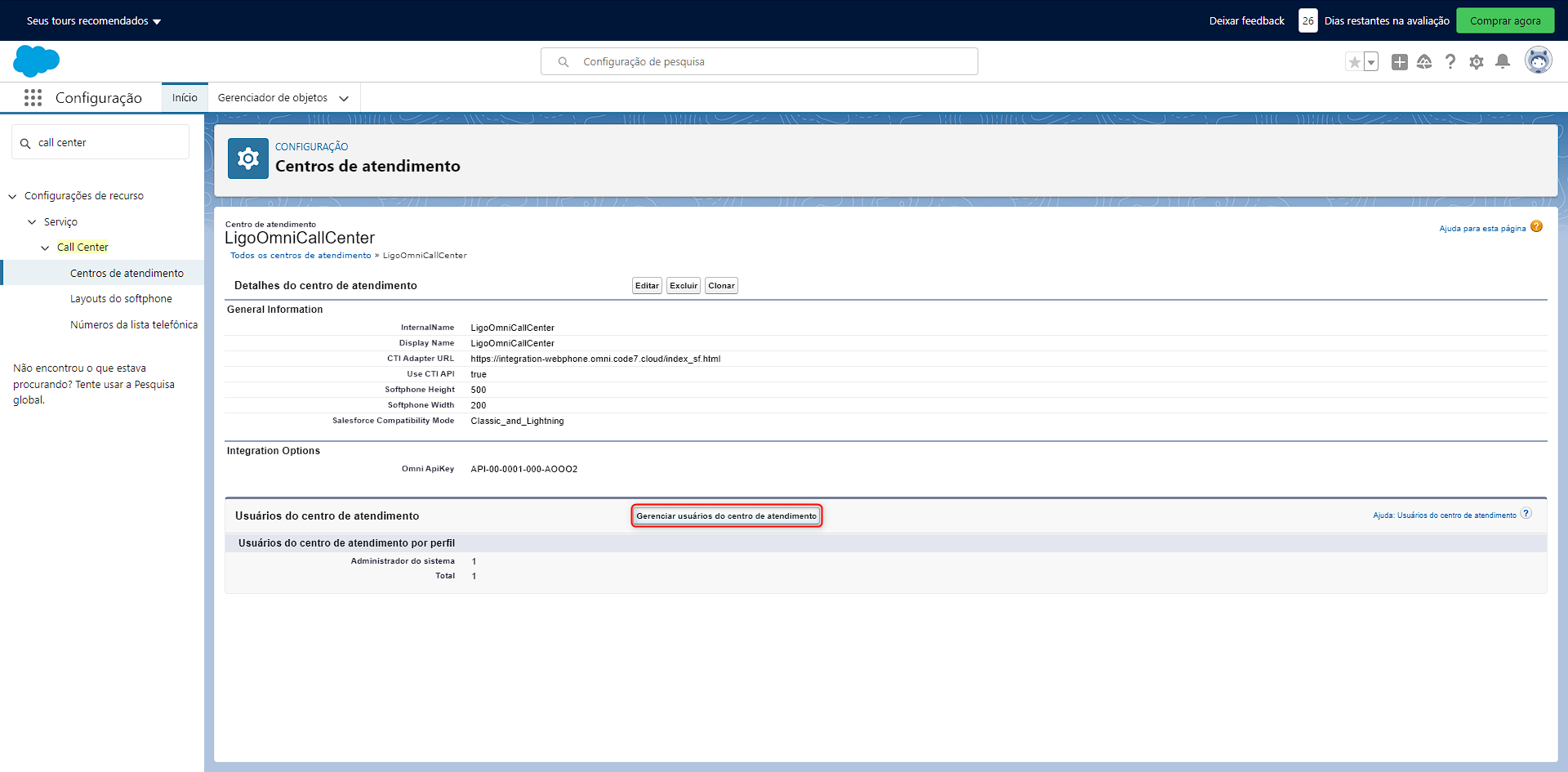Screen dimensions: 1568x772
Task: Open the App Launcher grid icon
Action: point(33,98)
